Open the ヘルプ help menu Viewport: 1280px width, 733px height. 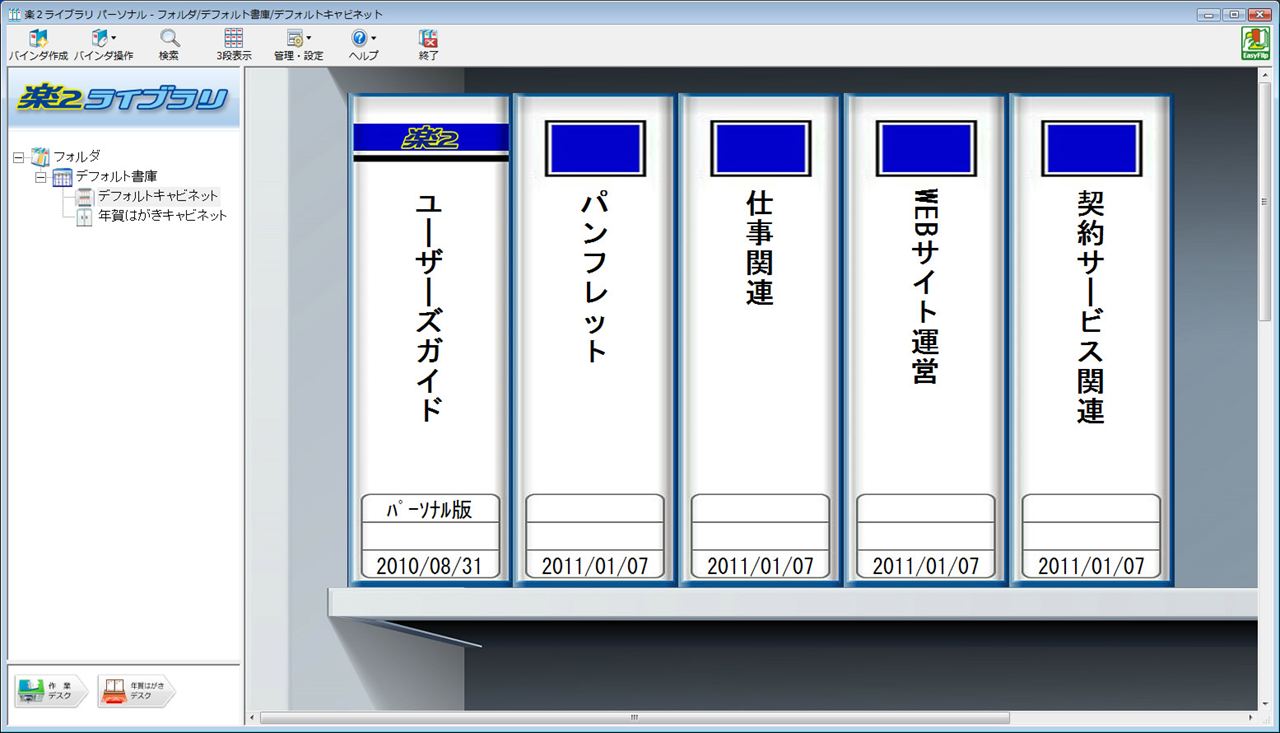click(362, 40)
